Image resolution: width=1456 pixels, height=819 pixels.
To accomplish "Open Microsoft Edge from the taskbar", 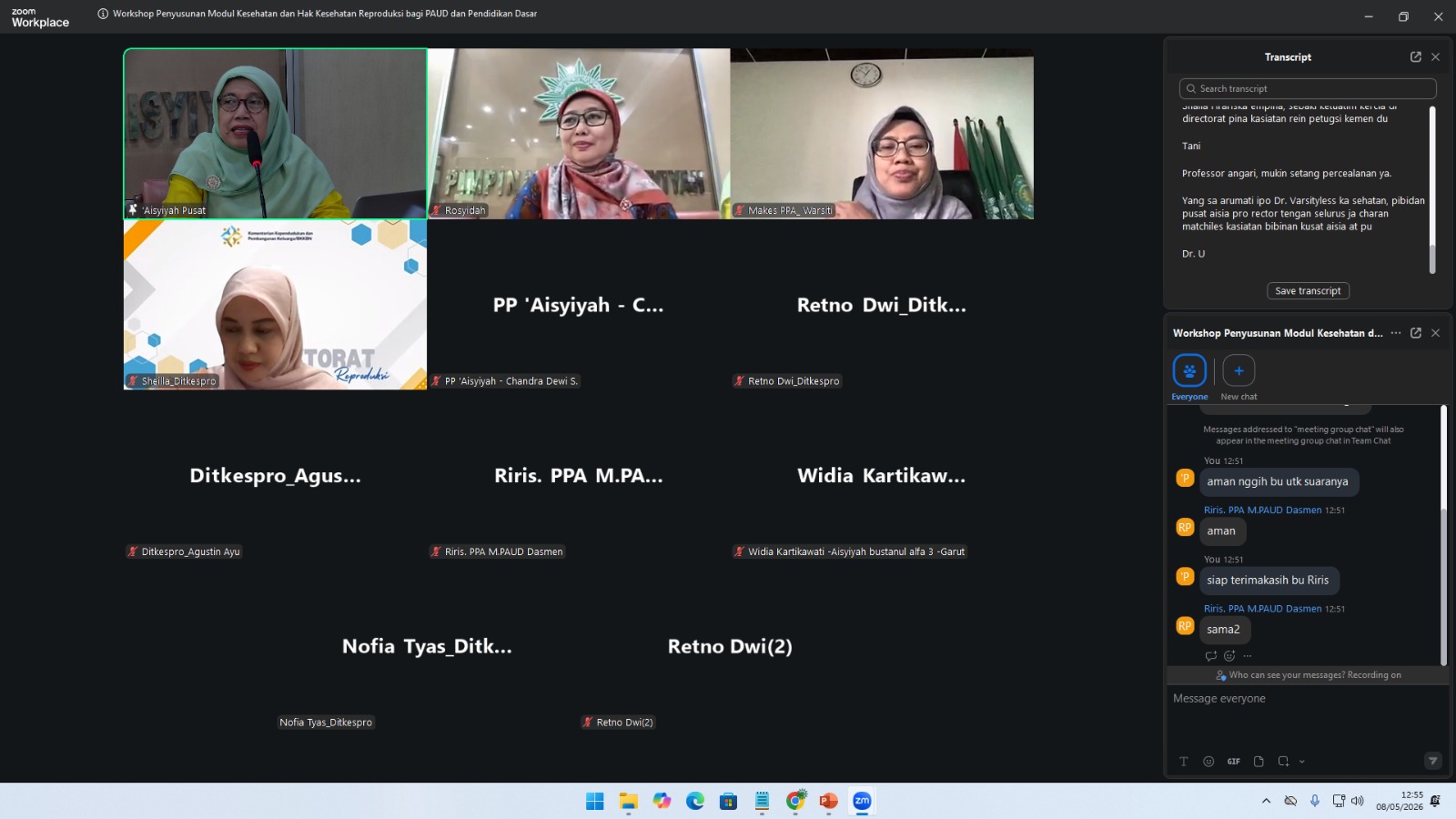I will pos(695,801).
